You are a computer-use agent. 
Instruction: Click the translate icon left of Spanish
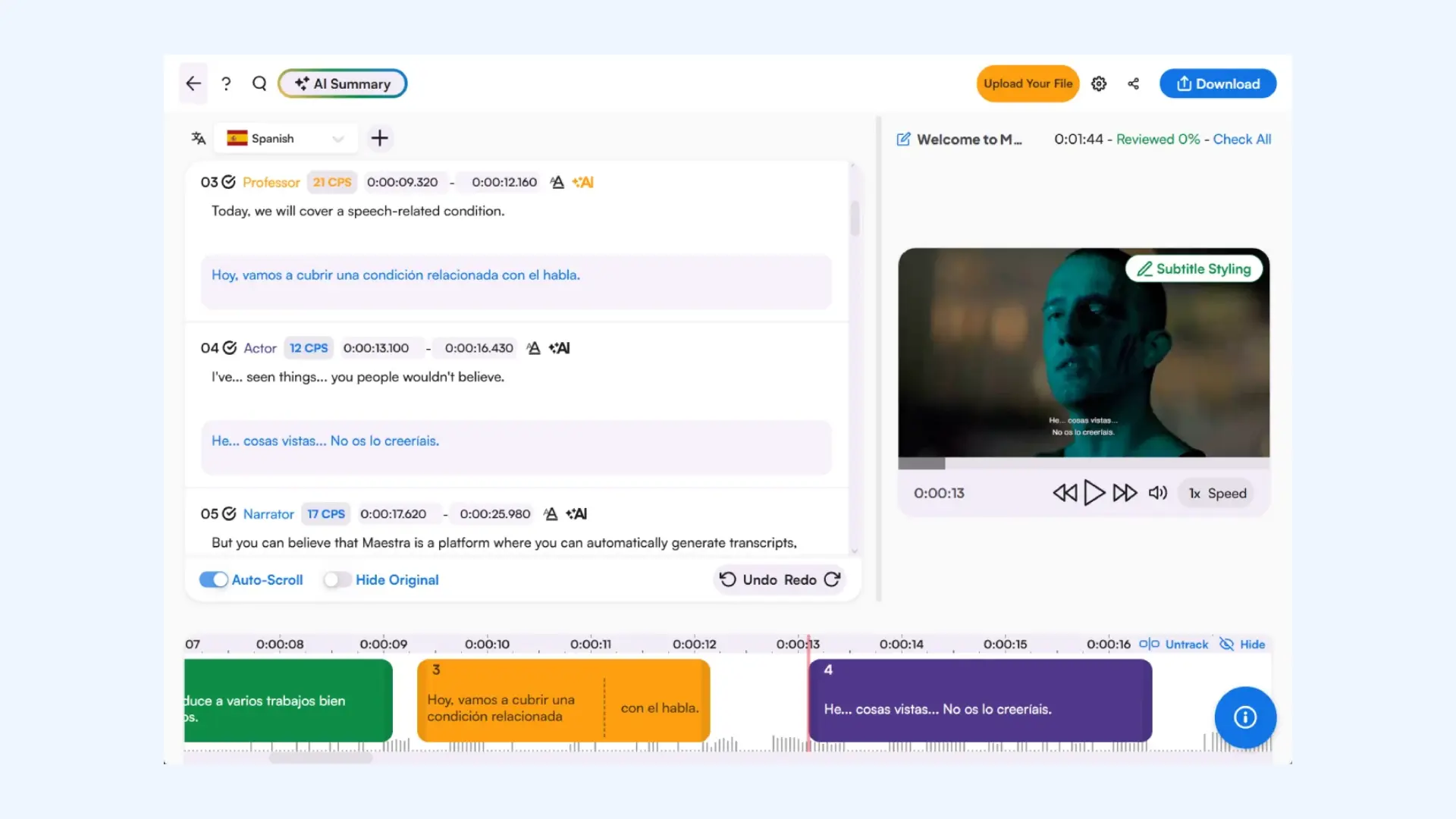[x=199, y=138]
